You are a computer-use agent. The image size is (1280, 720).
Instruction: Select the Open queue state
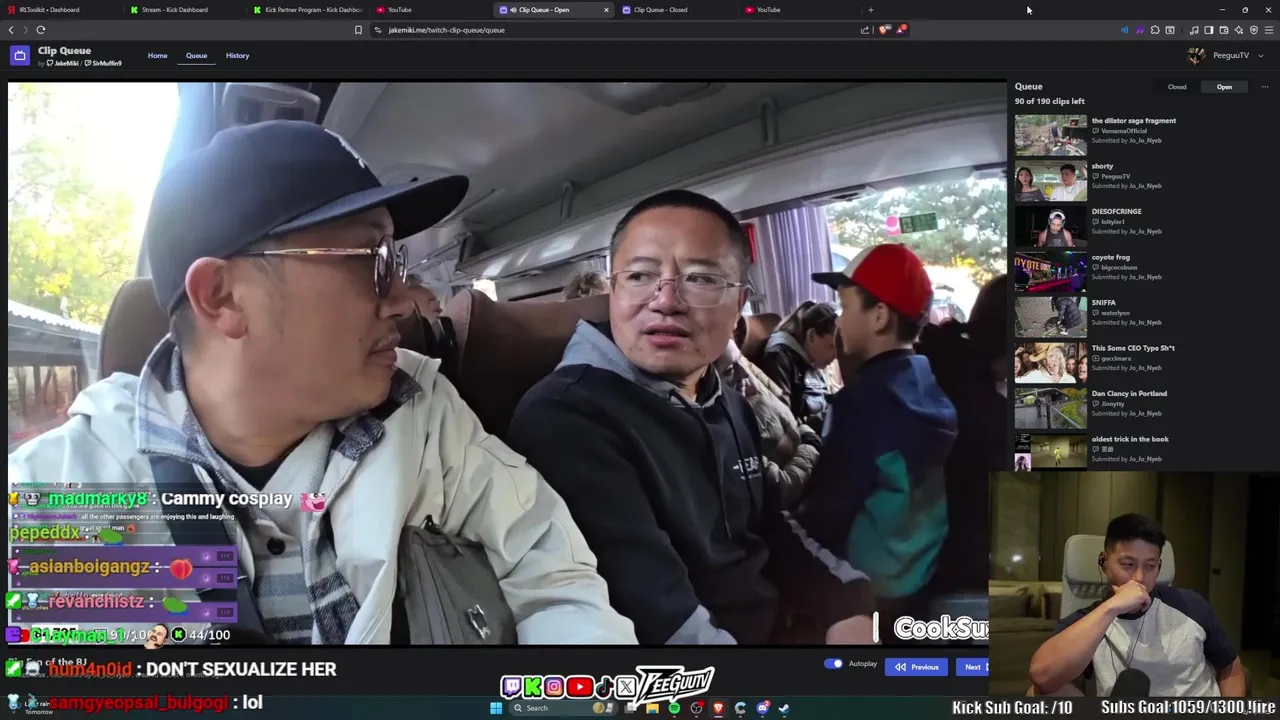[x=1224, y=87]
